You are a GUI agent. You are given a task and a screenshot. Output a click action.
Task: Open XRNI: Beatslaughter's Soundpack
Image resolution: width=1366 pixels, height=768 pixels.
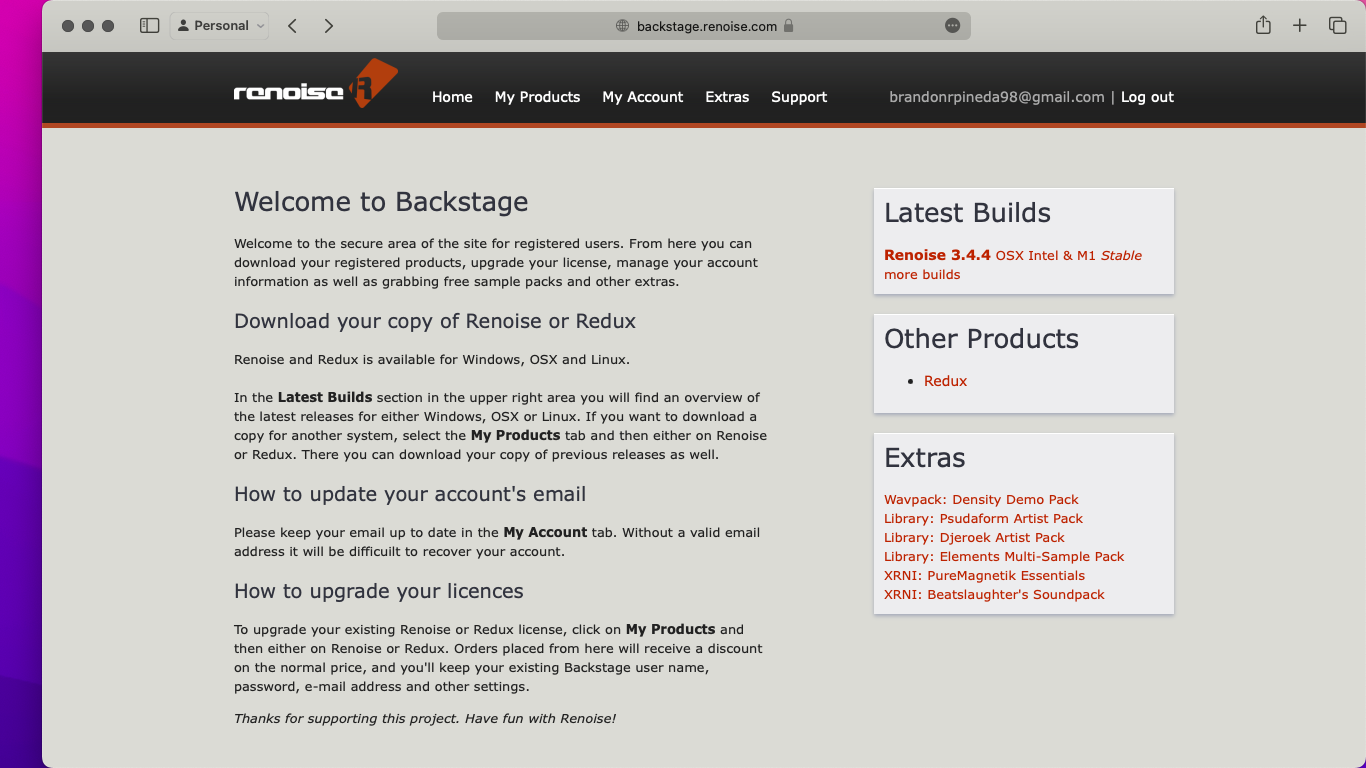pyautogui.click(x=994, y=594)
